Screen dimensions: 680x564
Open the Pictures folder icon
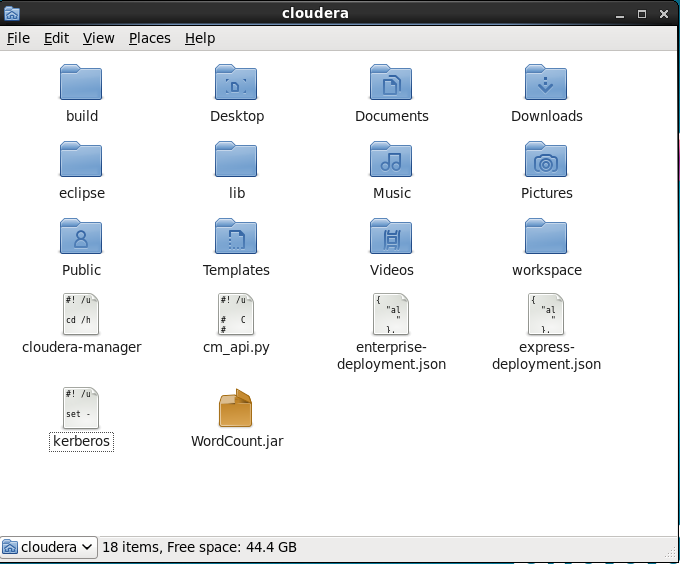click(x=546, y=159)
